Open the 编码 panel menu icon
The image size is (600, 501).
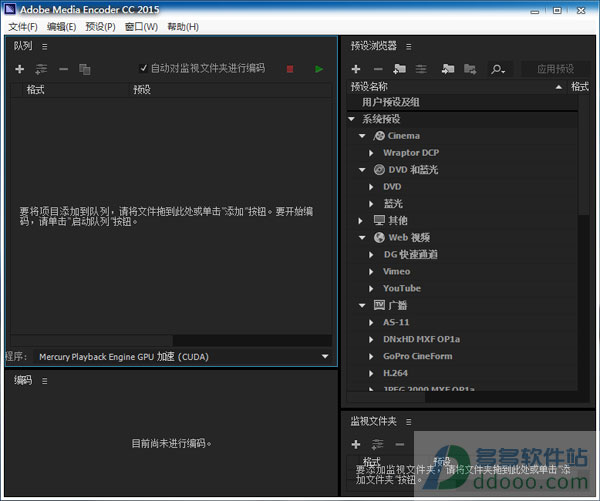[45, 381]
